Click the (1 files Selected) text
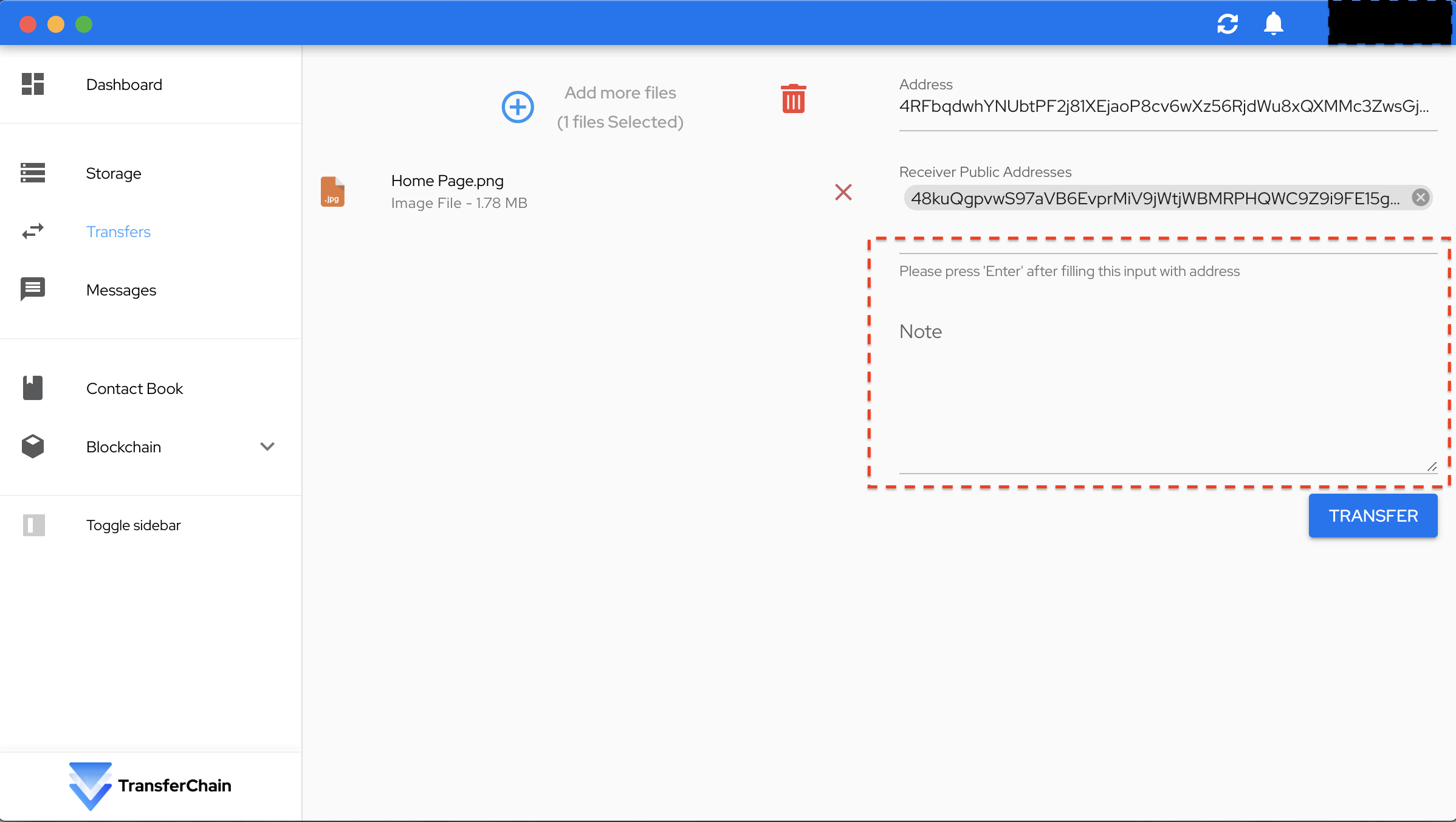The image size is (1456, 822). click(x=620, y=122)
